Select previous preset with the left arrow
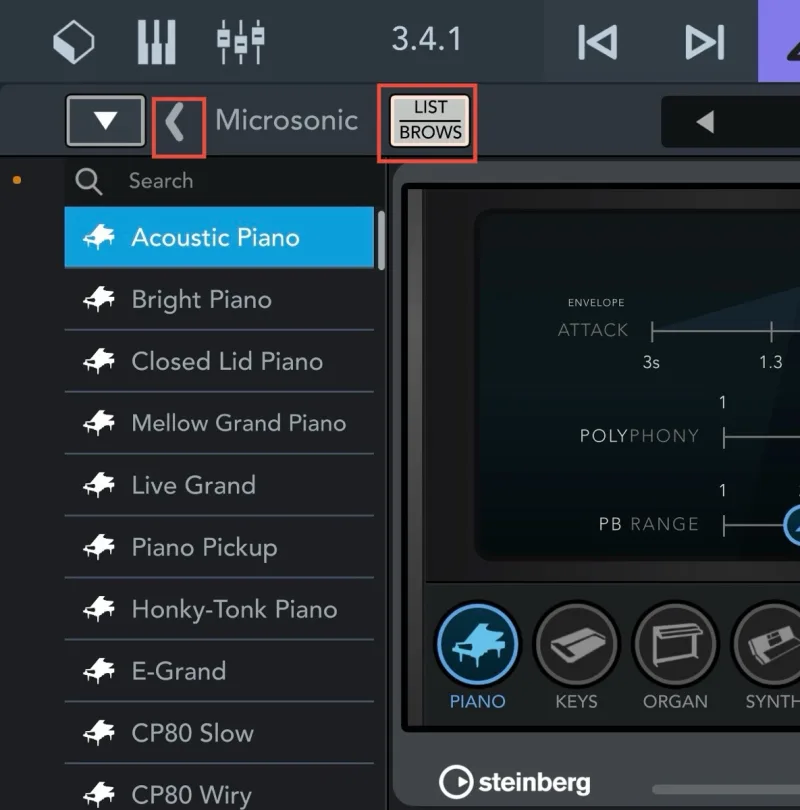Screen dimensions: 800x810 click(x=705, y=122)
